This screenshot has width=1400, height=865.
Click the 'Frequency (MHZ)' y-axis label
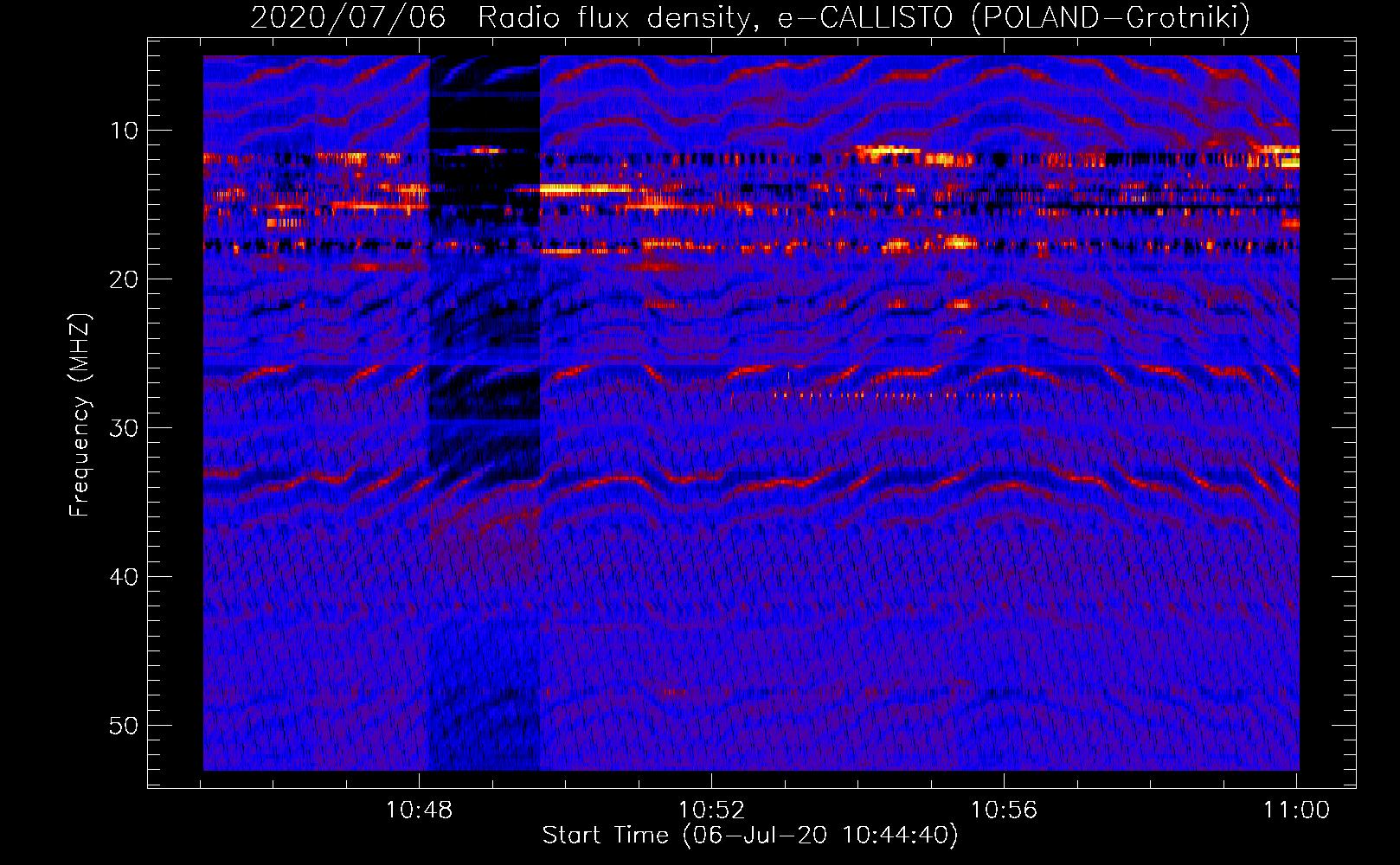tap(80, 415)
